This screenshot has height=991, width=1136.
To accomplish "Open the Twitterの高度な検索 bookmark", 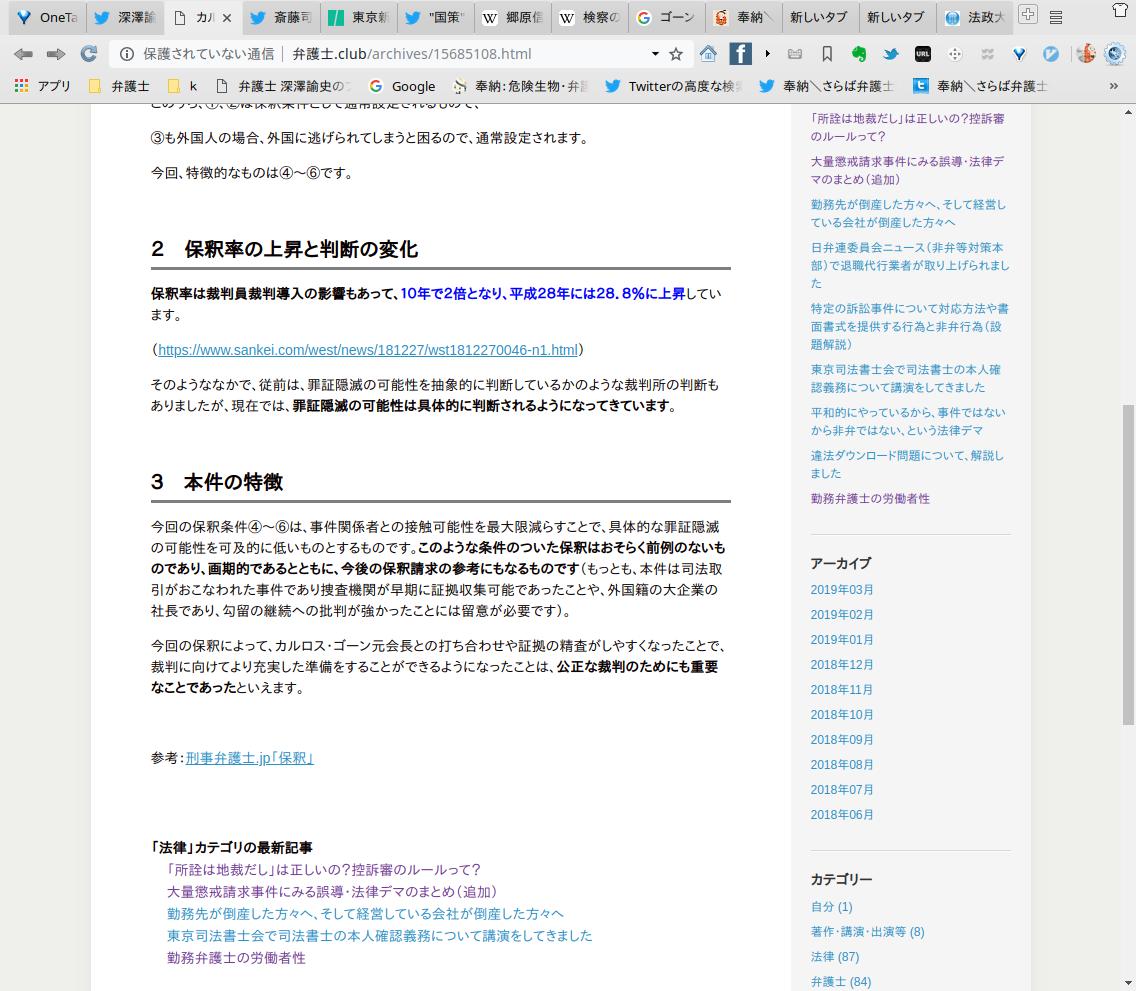I will pyautogui.click(x=675, y=86).
